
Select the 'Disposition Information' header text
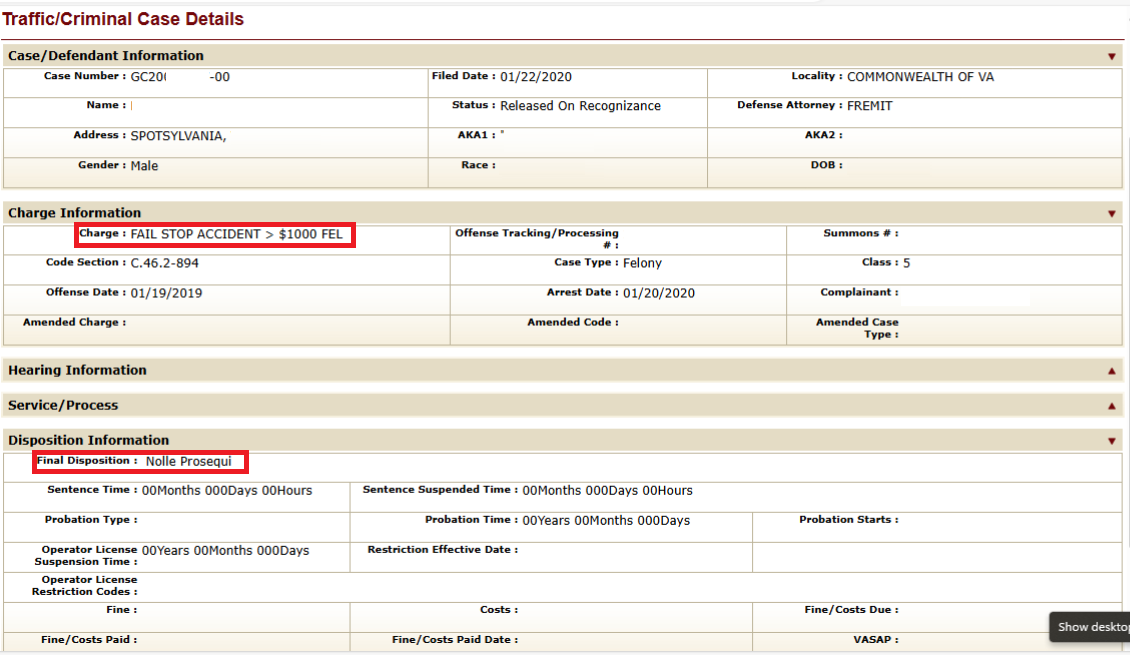pyautogui.click(x=89, y=440)
